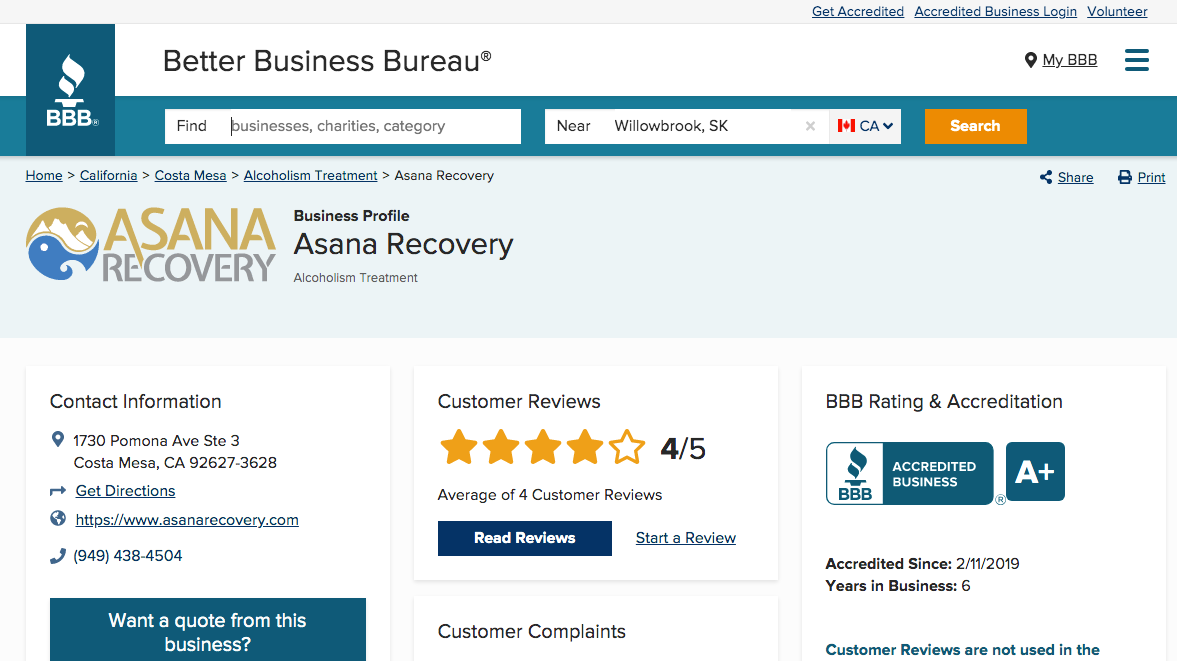Click the Read Reviews button
Image resolution: width=1177 pixels, height=661 pixels.
coord(525,538)
